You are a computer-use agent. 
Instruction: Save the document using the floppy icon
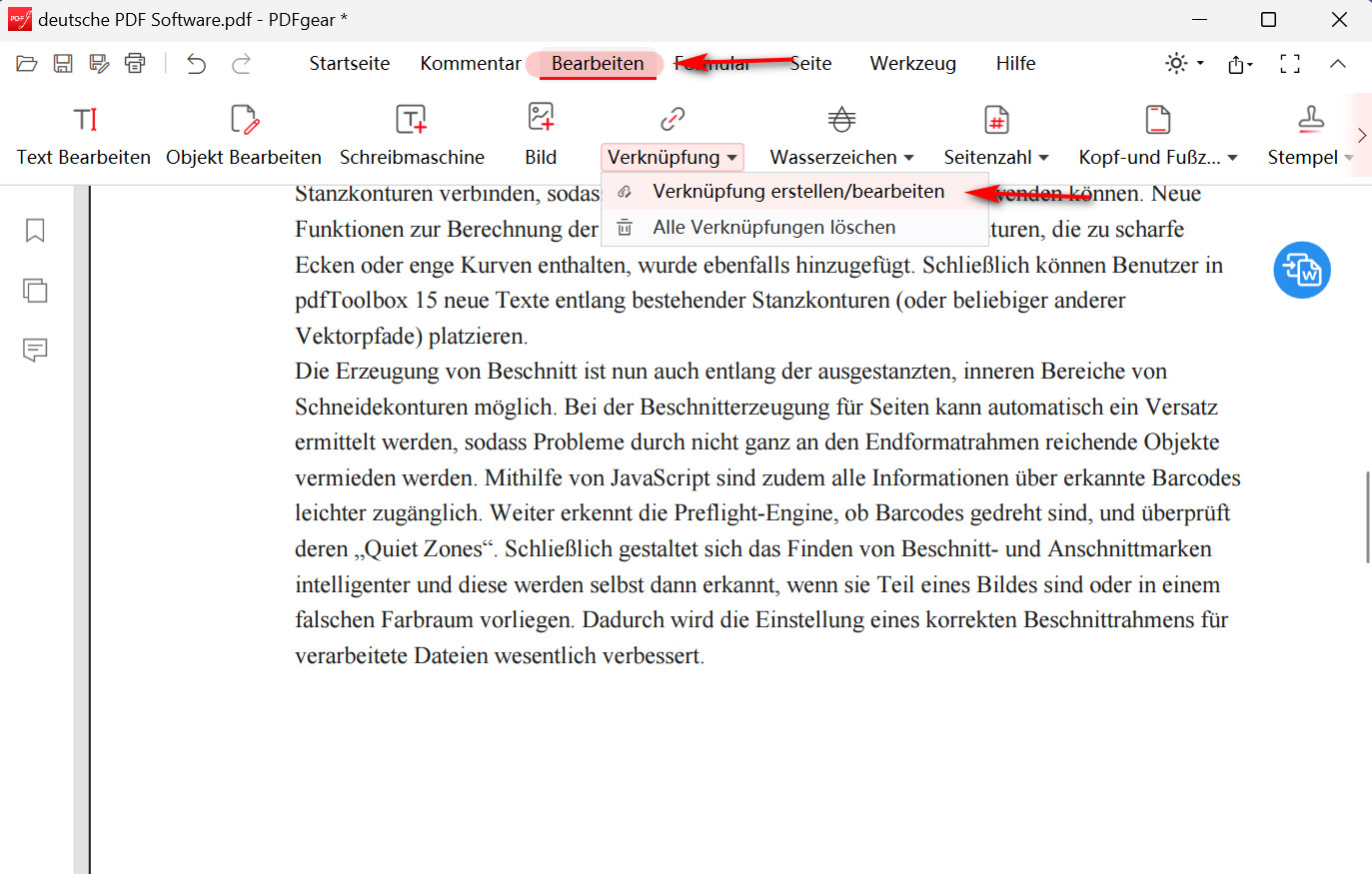click(x=63, y=64)
